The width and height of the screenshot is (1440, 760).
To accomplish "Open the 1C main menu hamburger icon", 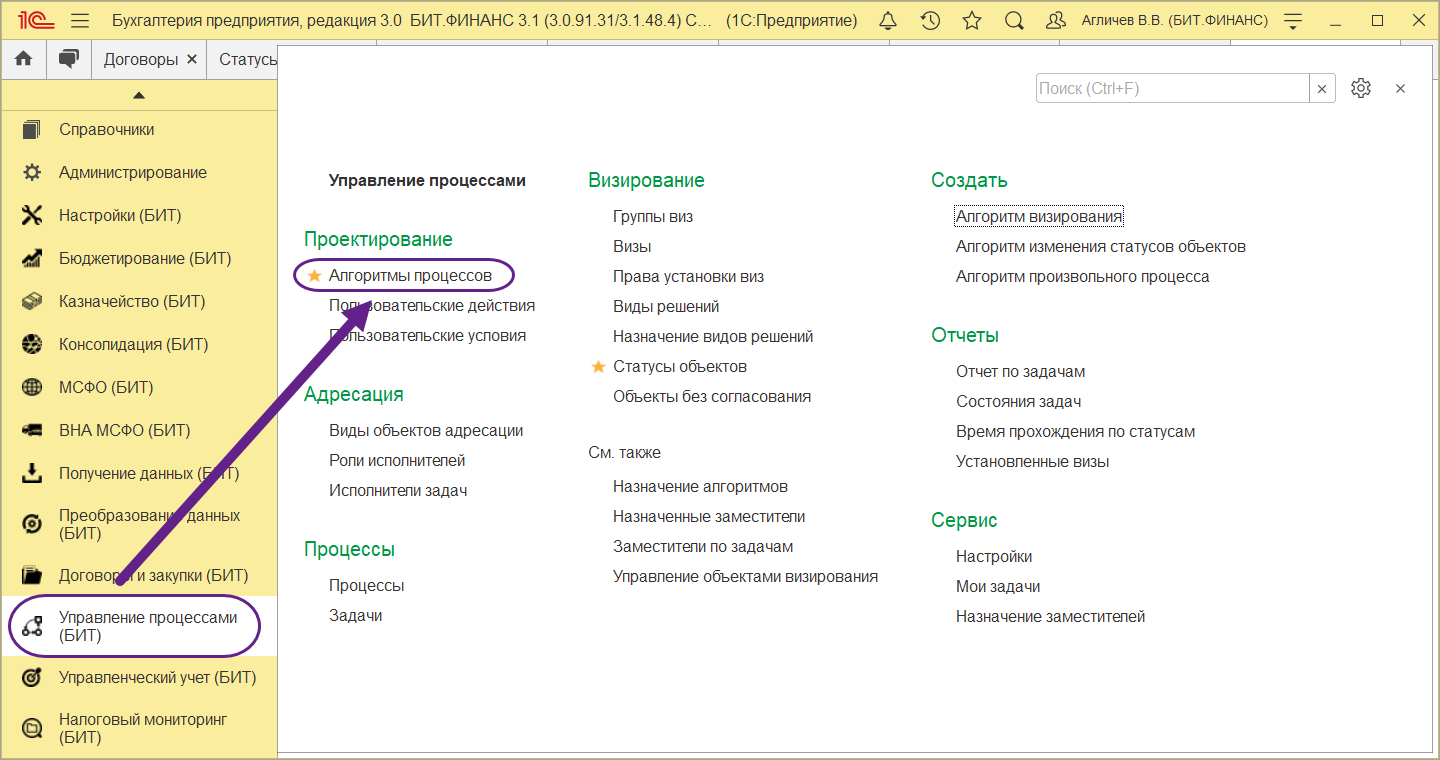I will [x=81, y=20].
